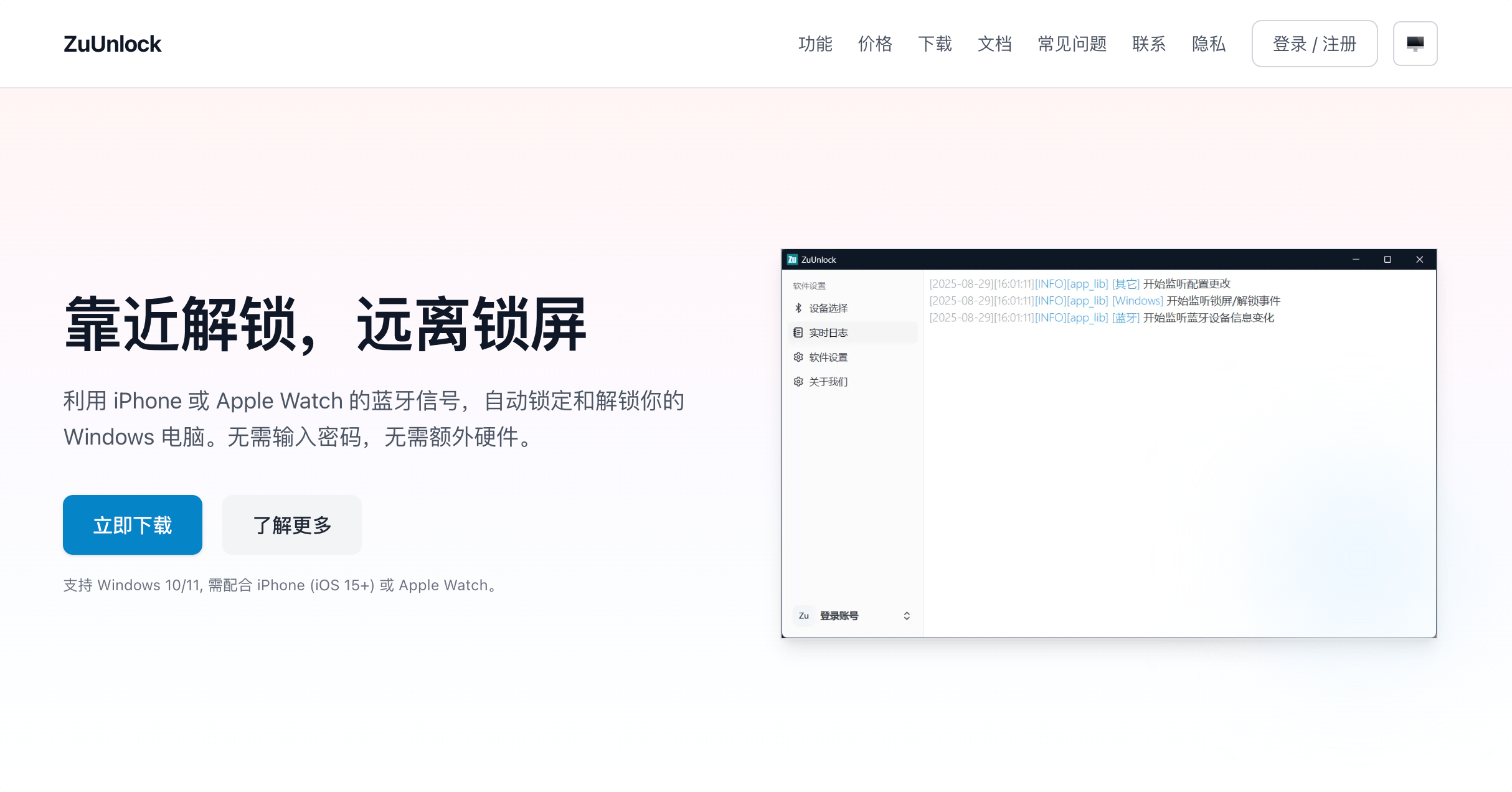1512x792 pixels.
Task: Click the 了解更多 button
Action: 291,524
